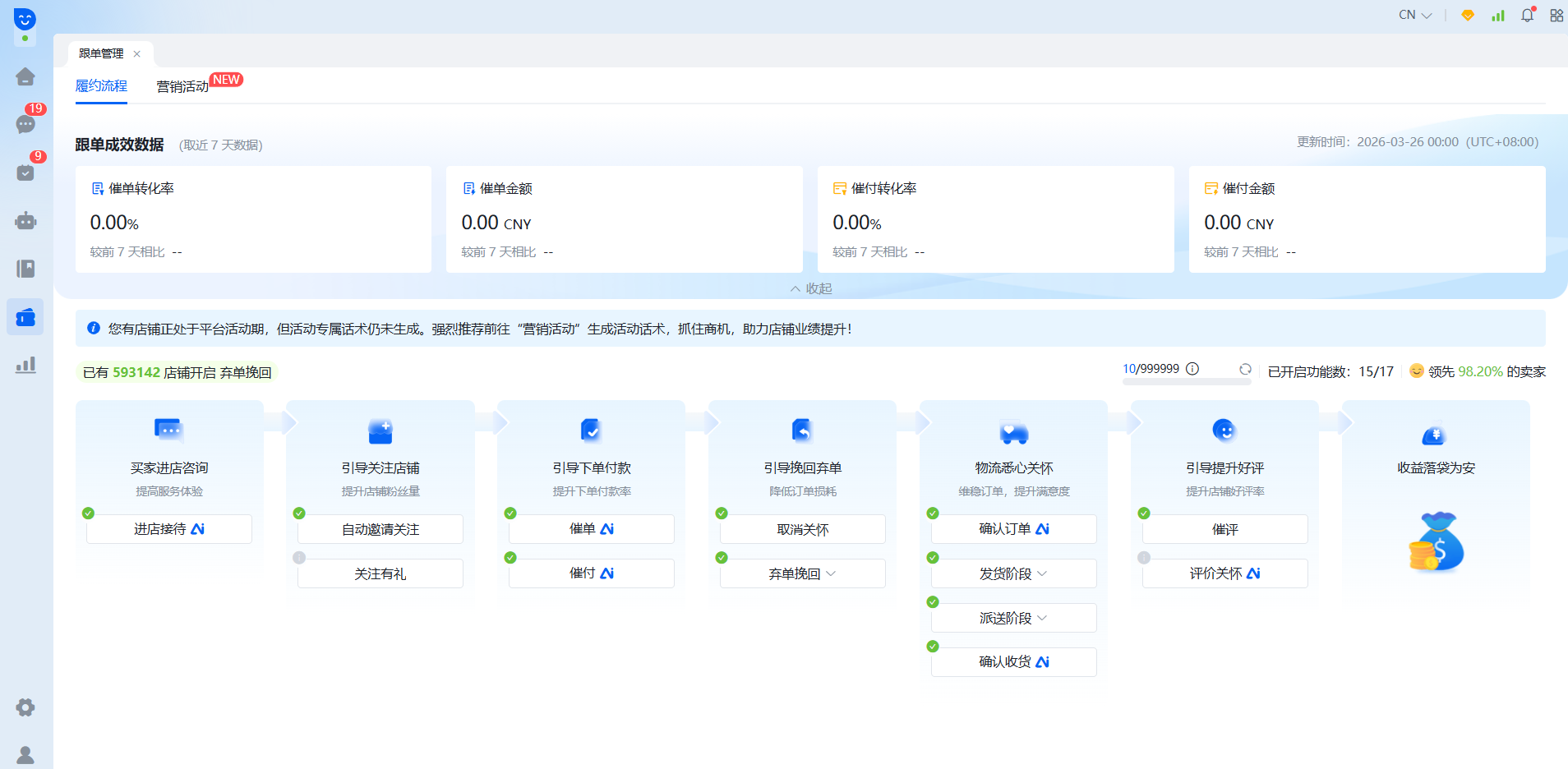Open the CN language dropdown
The width and height of the screenshot is (1568, 769).
pyautogui.click(x=1414, y=15)
